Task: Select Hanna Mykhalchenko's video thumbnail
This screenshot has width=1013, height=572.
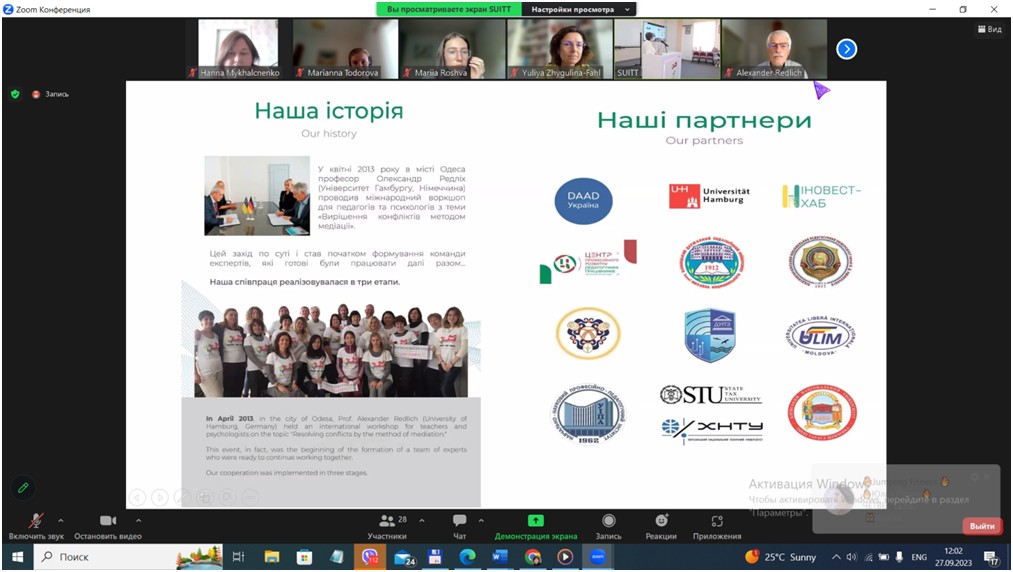Action: [238, 49]
